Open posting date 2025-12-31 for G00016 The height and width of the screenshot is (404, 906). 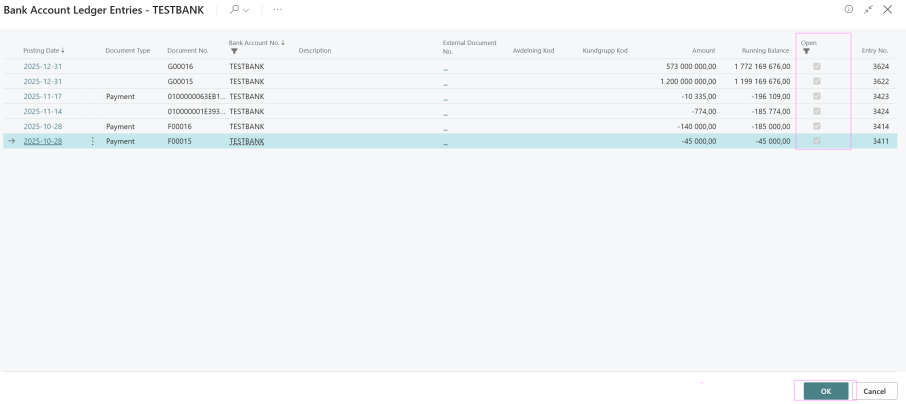[x=43, y=66]
